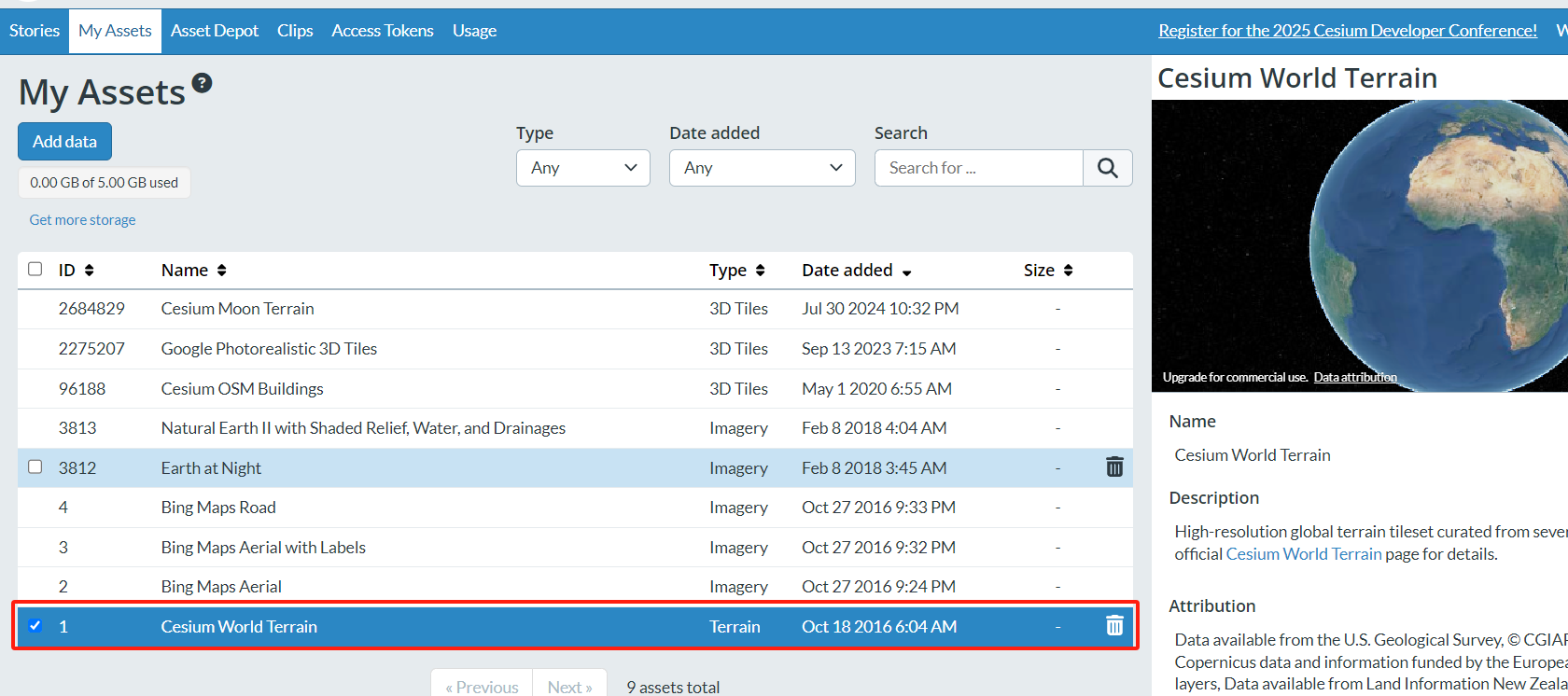The height and width of the screenshot is (696, 1568).
Task: Click the asset ID 2684829 cell
Action: (91, 309)
